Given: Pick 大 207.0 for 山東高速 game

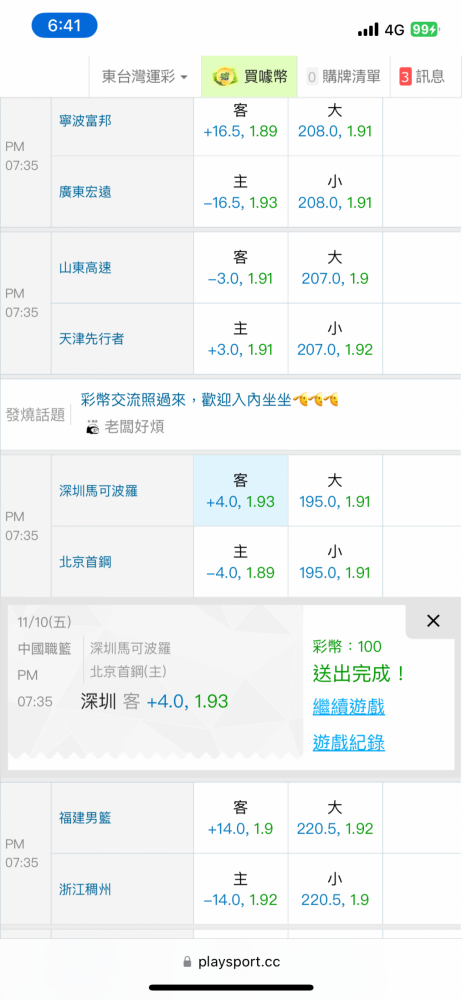Looking at the screenshot, I should pyautogui.click(x=335, y=268).
